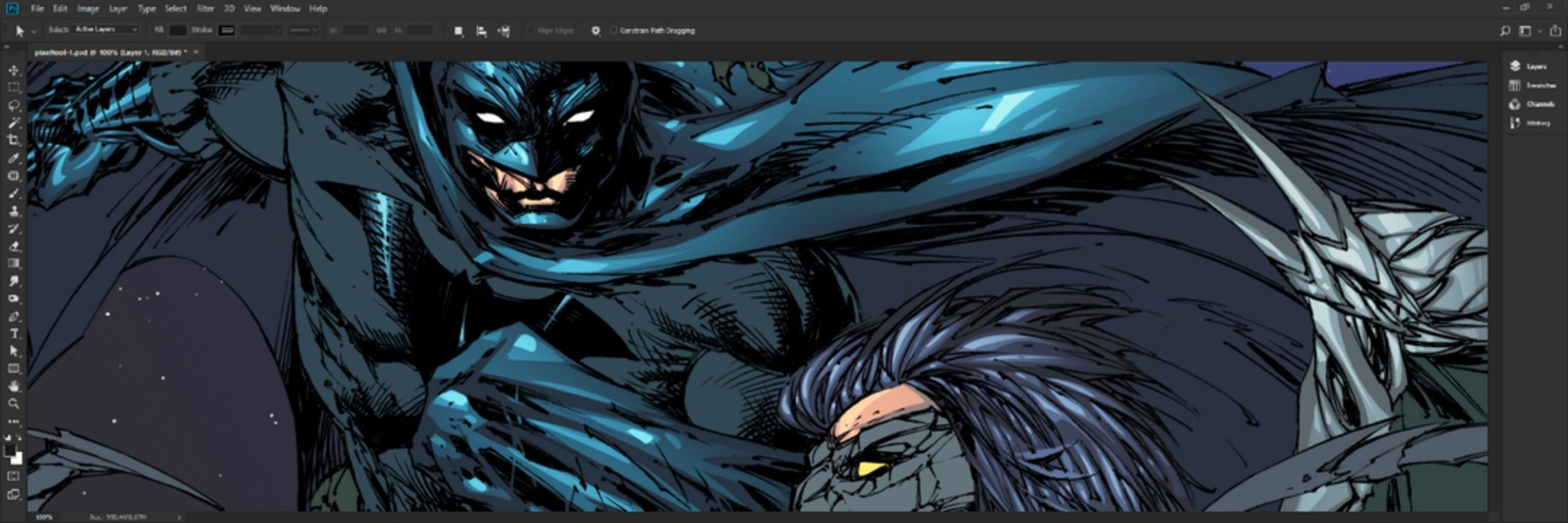Screen dimensions: 1568x523
Task: Select the Rectangle shape tool
Action: [14, 369]
